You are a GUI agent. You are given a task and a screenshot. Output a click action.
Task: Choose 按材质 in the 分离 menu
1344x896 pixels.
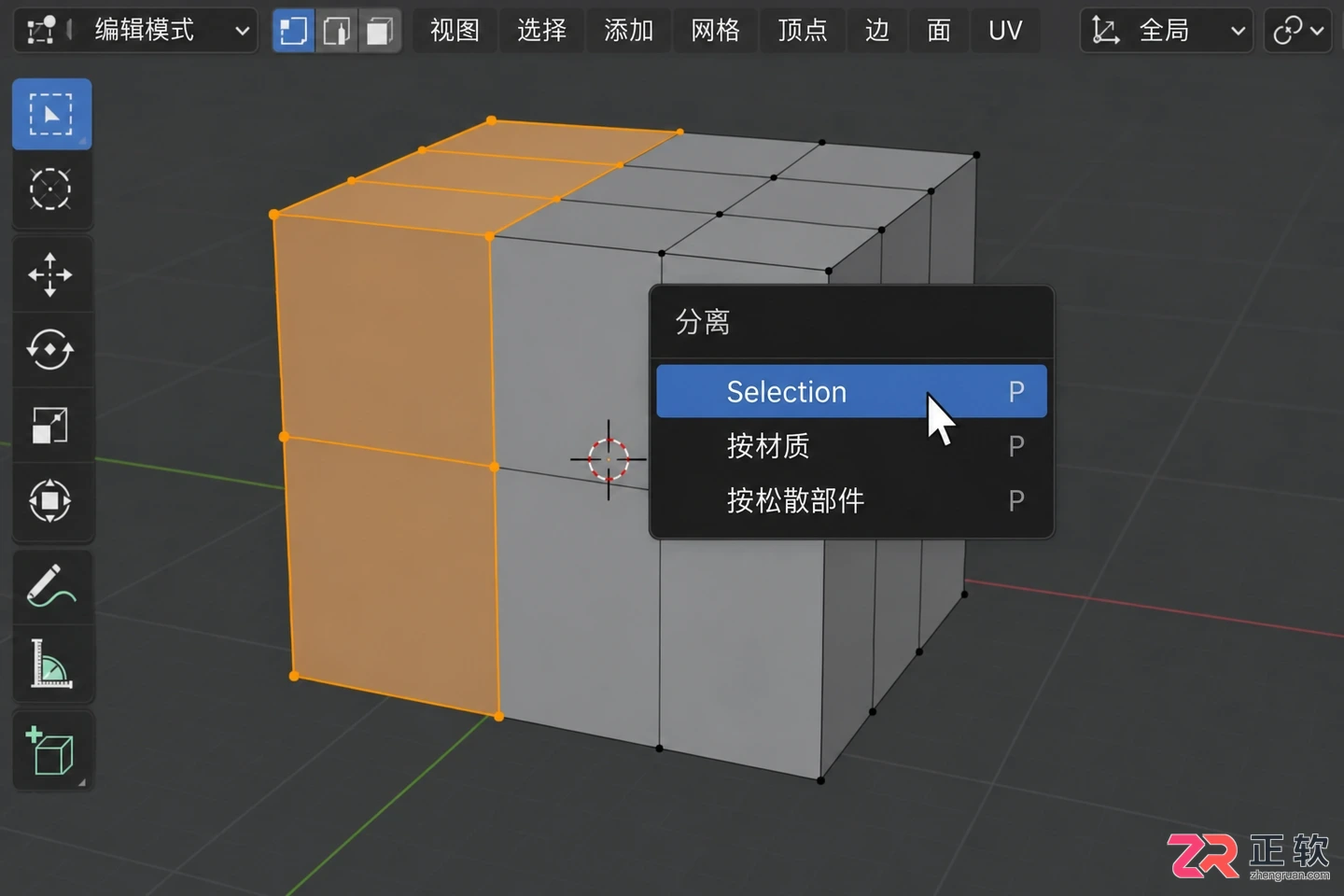[x=851, y=446]
